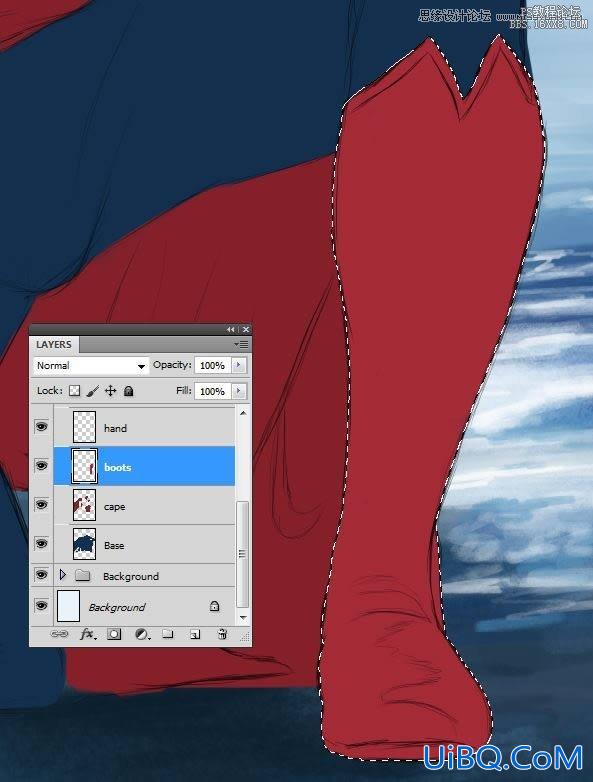593x782 pixels.
Task: Hide the Base layer
Action: coord(41,544)
